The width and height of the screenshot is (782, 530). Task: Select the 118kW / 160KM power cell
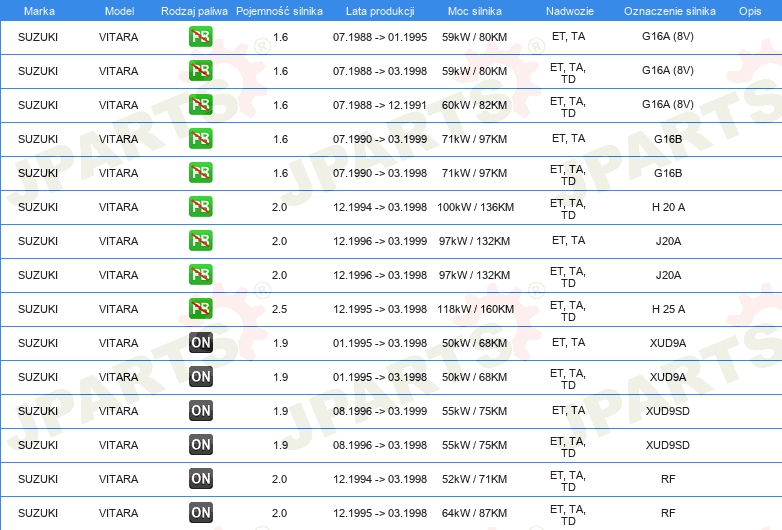475,309
